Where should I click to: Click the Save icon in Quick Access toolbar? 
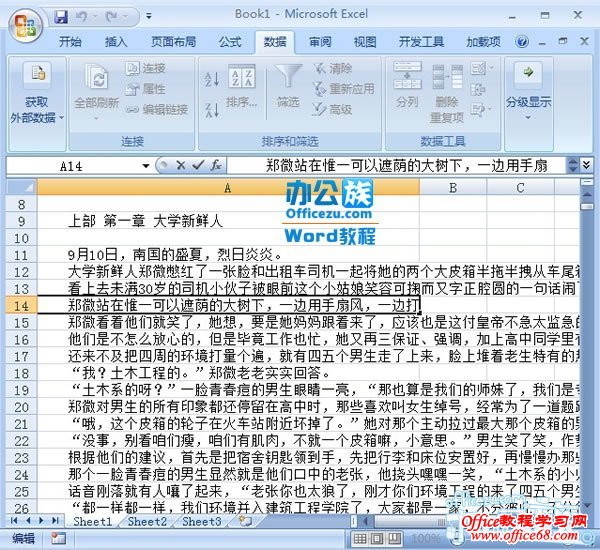[61, 16]
